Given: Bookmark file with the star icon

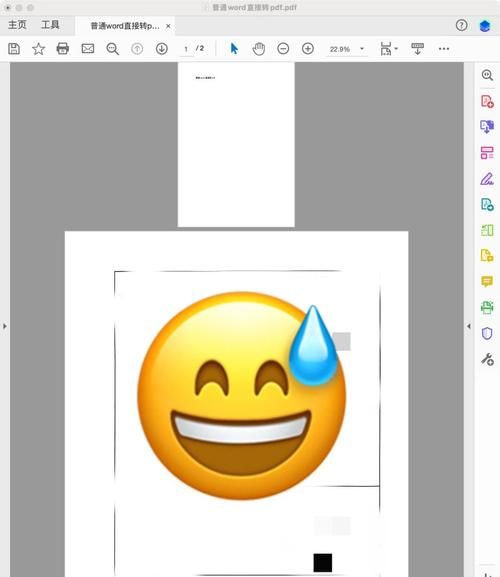Looking at the screenshot, I should (x=38, y=49).
